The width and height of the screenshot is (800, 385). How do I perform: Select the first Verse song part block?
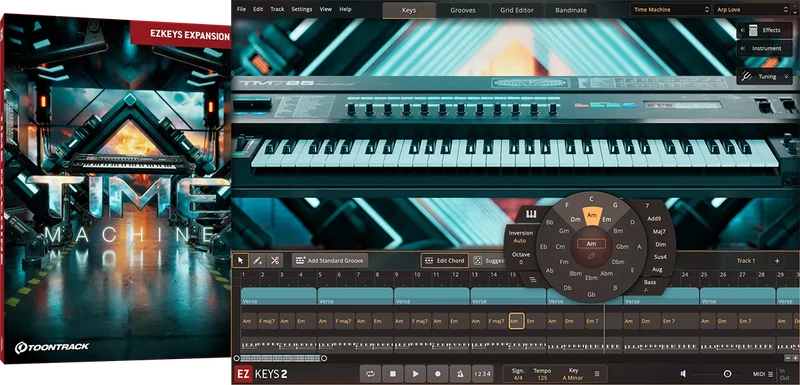(279, 296)
